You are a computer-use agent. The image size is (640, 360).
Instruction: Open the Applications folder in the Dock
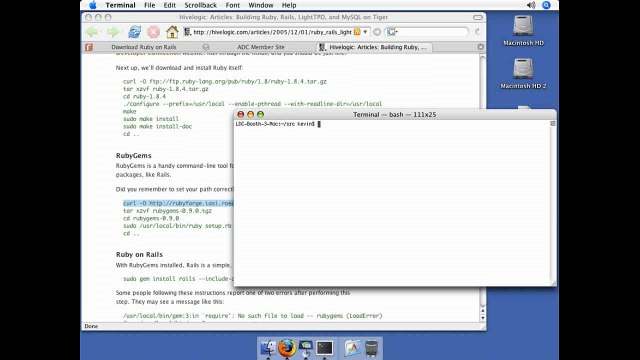(x=352, y=348)
